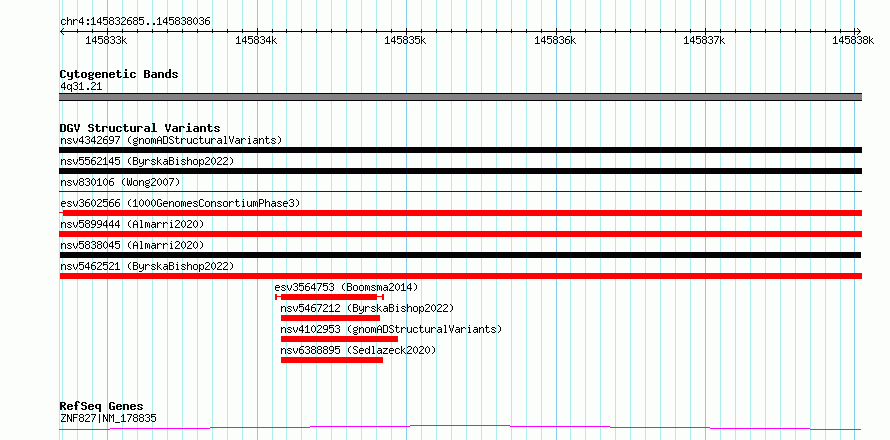Click variant label nsv4102953 (gnomADStructuralVariants)
Screen dimensions: 890x440
click(392, 329)
